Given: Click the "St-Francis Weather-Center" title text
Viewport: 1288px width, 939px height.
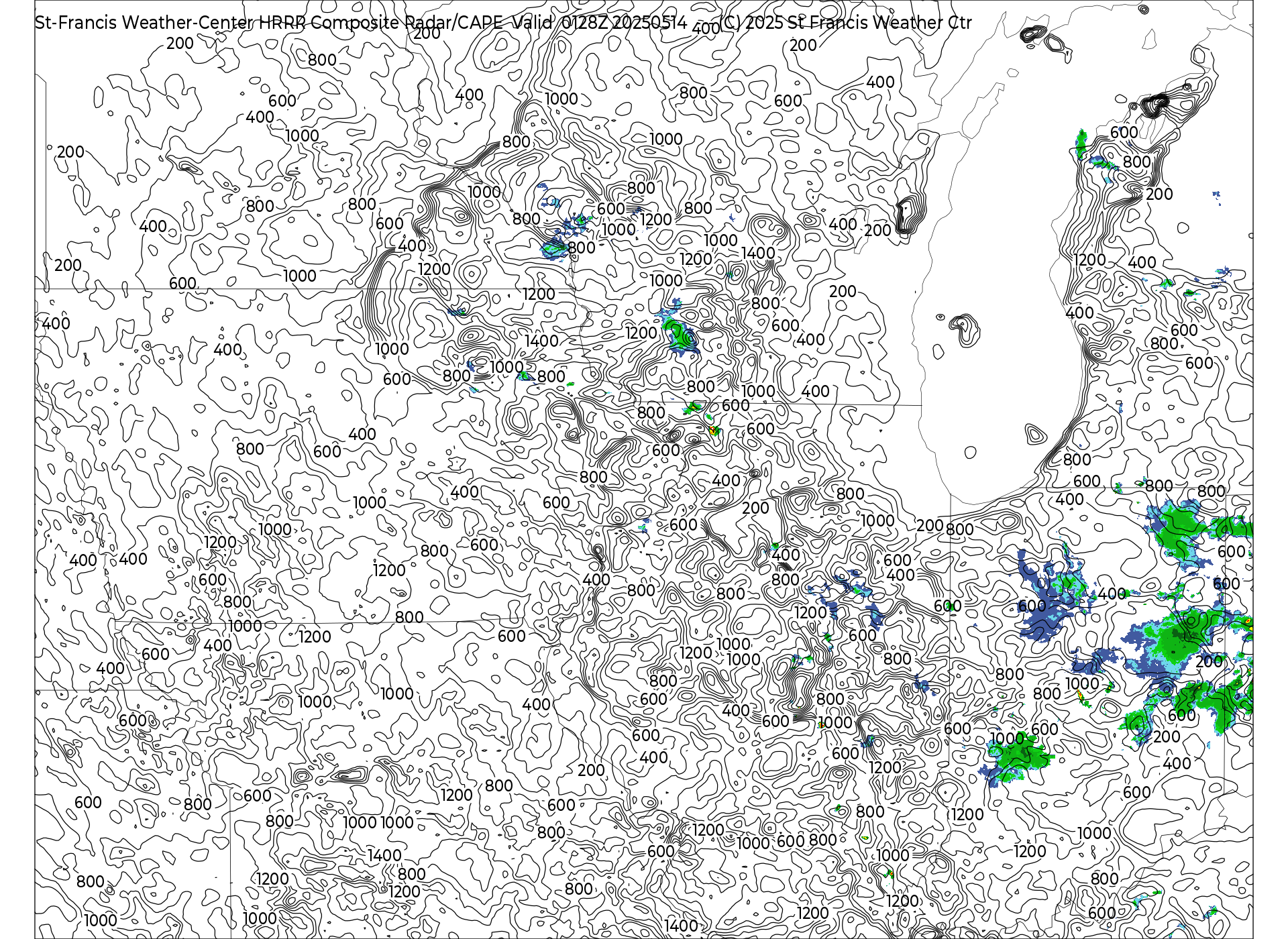Looking at the screenshot, I should tap(144, 23).
